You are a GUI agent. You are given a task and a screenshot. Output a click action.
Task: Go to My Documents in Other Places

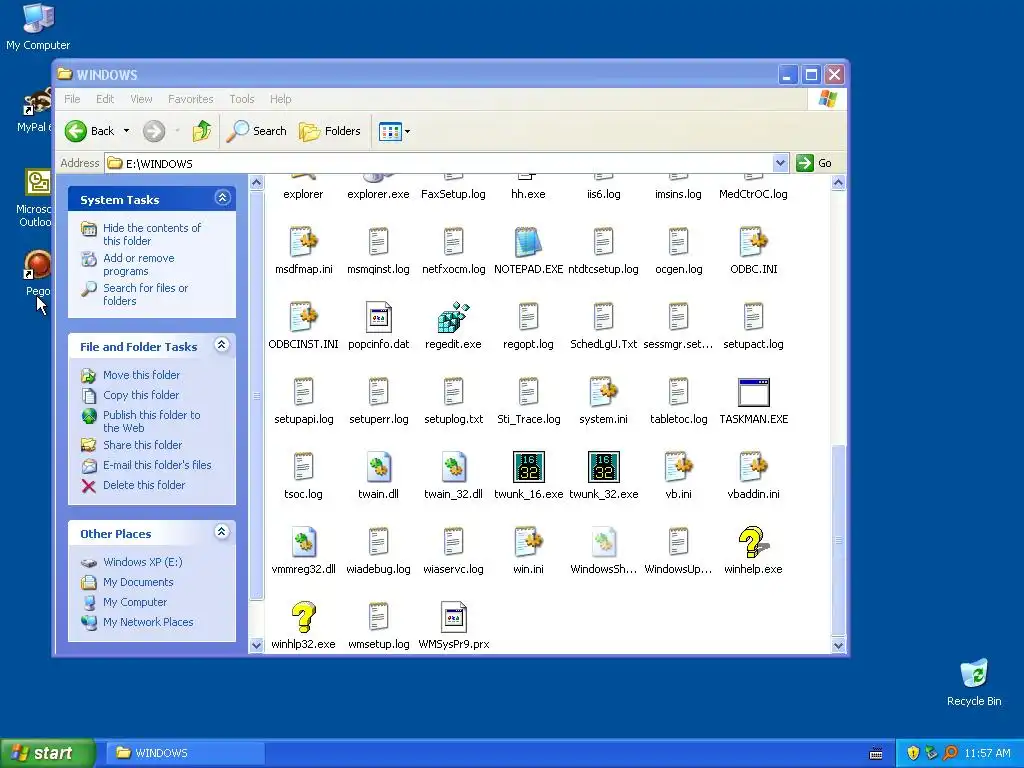point(138,583)
